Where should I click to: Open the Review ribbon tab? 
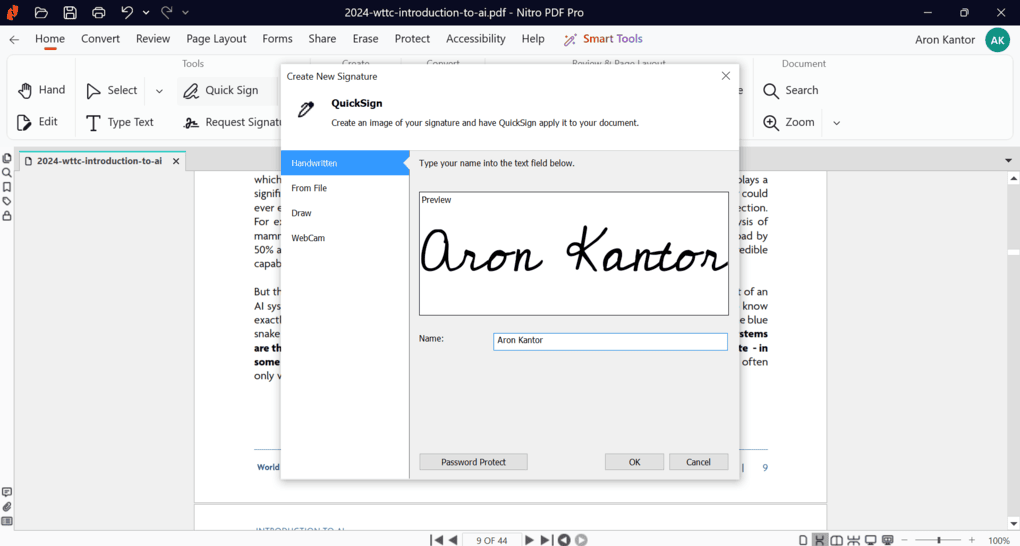[153, 39]
